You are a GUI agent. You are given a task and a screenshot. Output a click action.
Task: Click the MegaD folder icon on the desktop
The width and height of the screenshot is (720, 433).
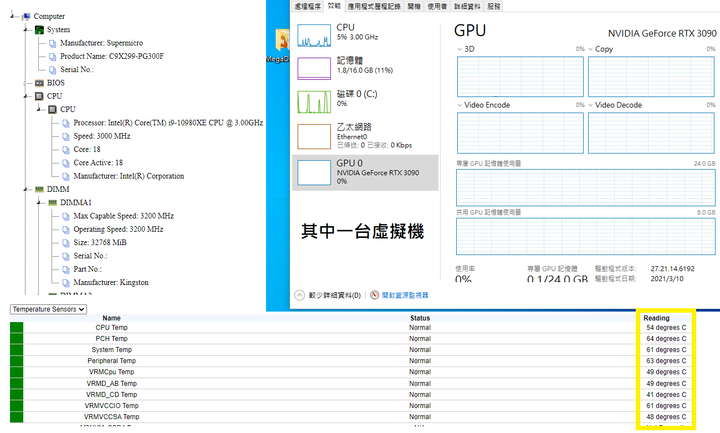(x=281, y=42)
